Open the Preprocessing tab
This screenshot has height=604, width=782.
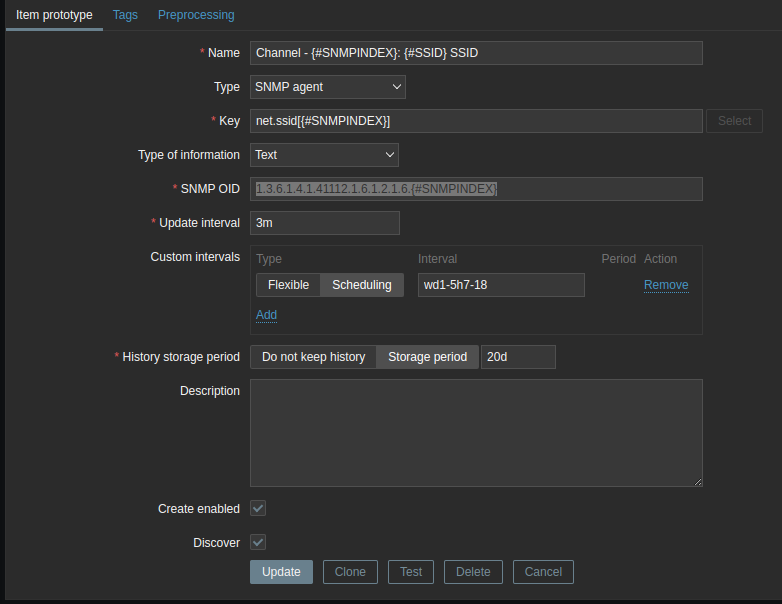pyautogui.click(x=196, y=15)
